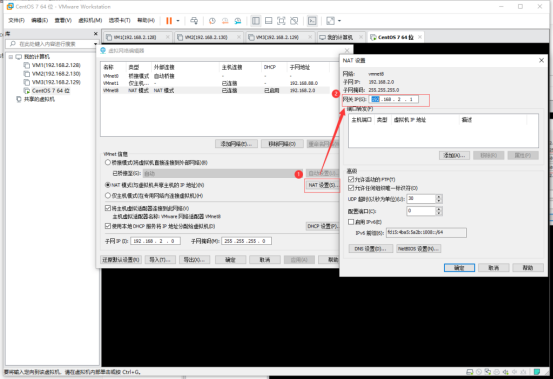Toggle the library sidebar view icon
The image size is (553, 379).
256,21
